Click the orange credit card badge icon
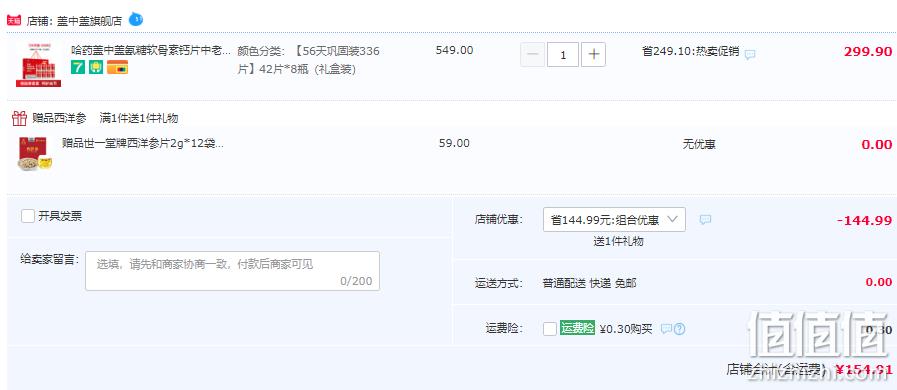Image resolution: width=897 pixels, height=390 pixels. click(117, 67)
